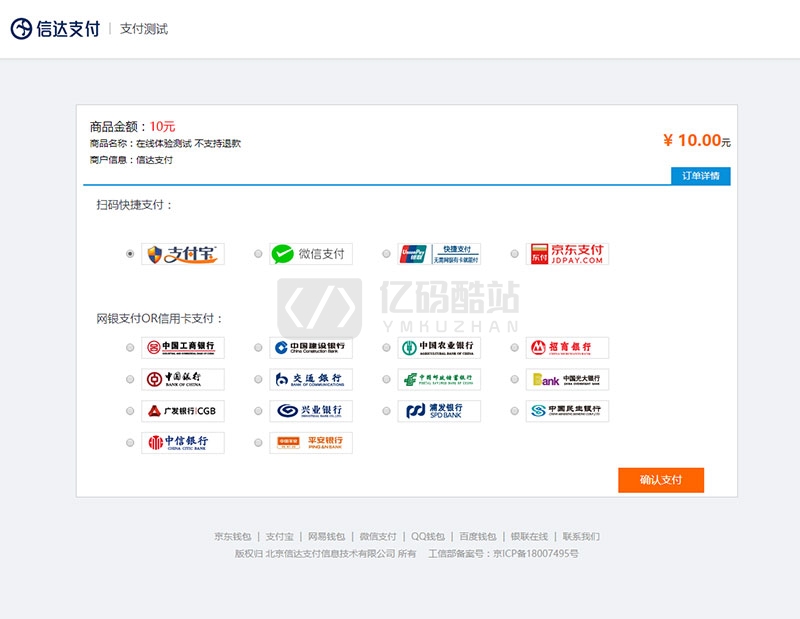800x619 pixels.
Task: Open the 联系我们 footer link
Action: click(581, 536)
